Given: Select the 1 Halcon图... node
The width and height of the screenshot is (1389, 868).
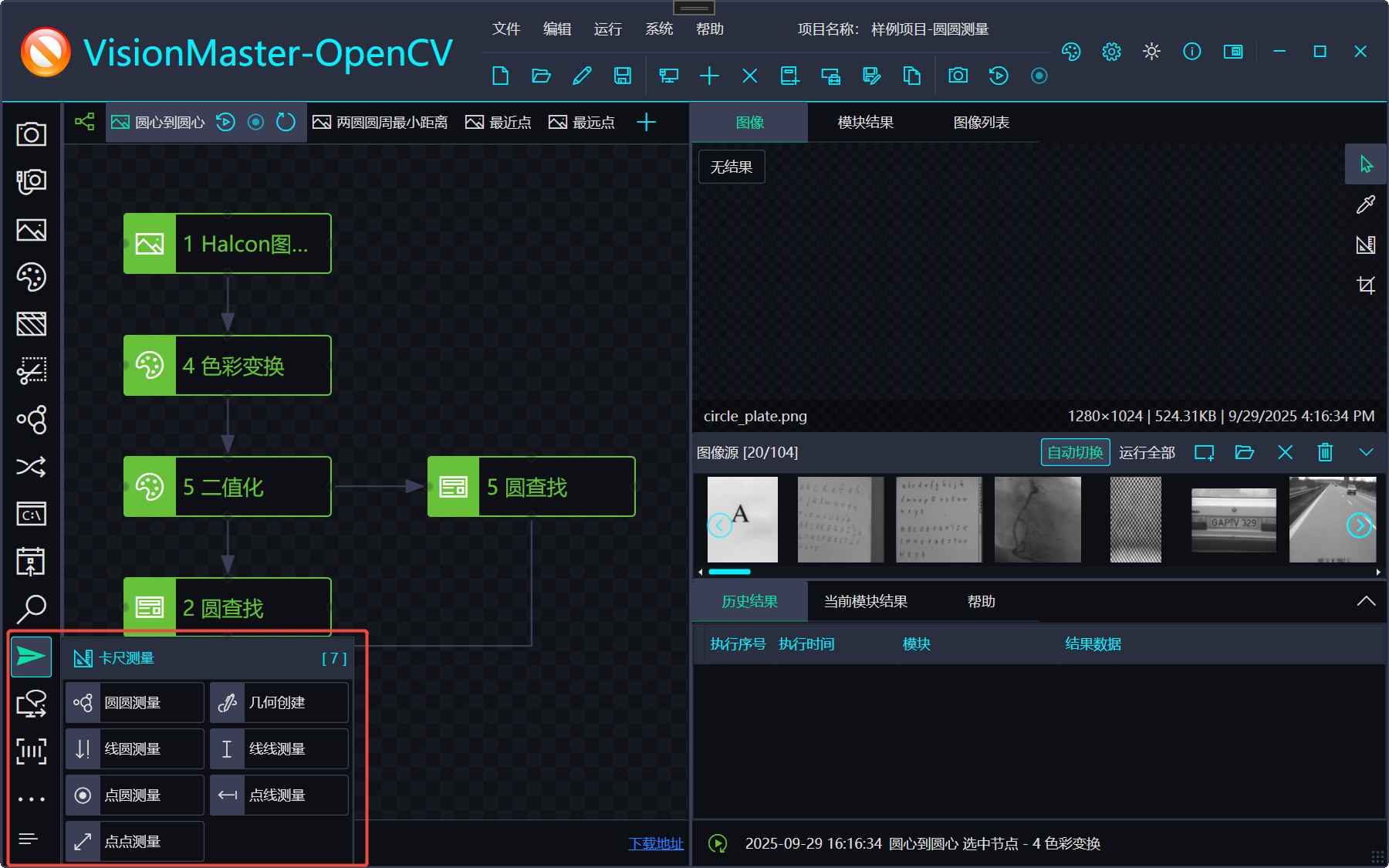Looking at the screenshot, I should (x=228, y=244).
